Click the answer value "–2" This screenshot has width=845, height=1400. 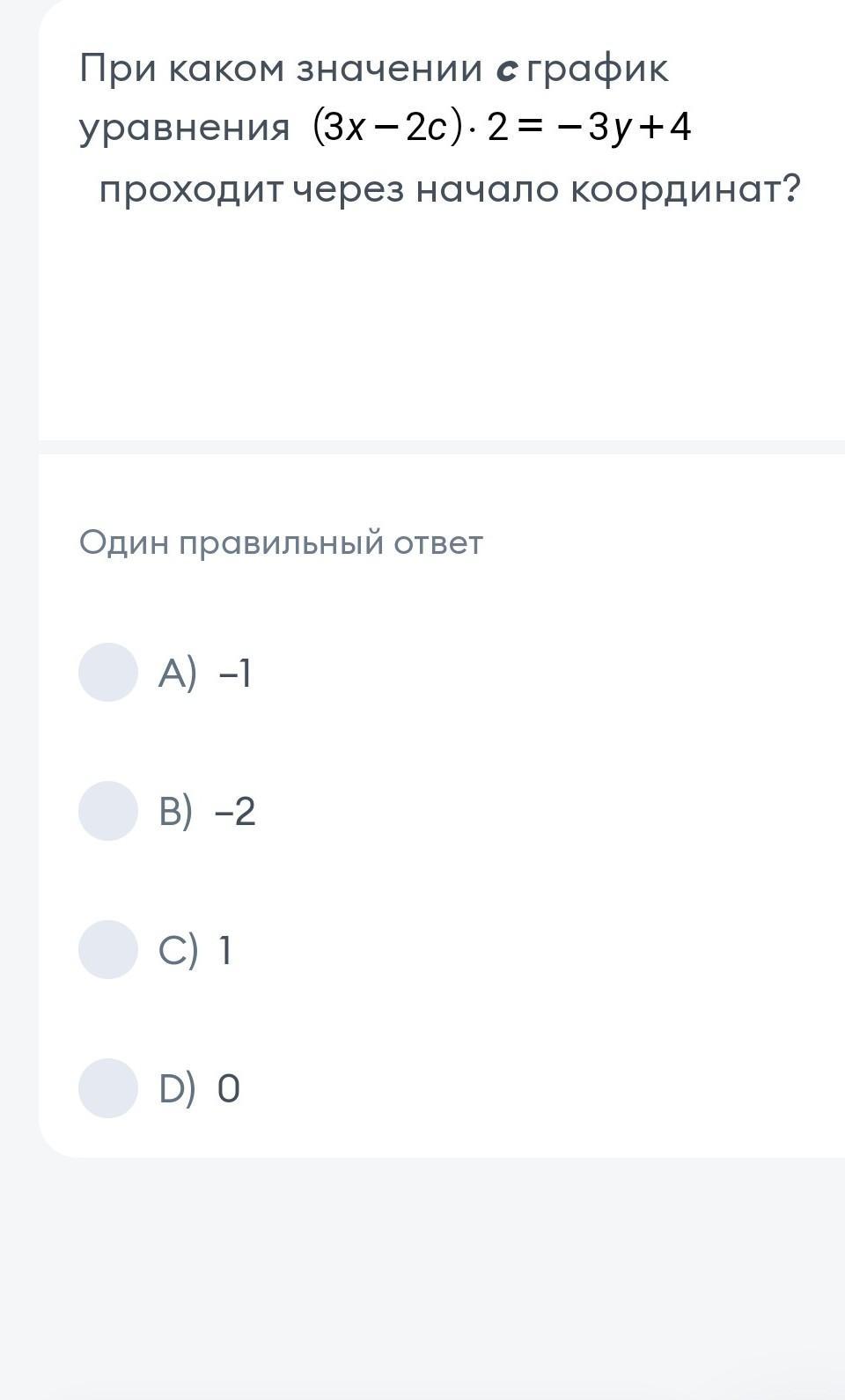235,812
